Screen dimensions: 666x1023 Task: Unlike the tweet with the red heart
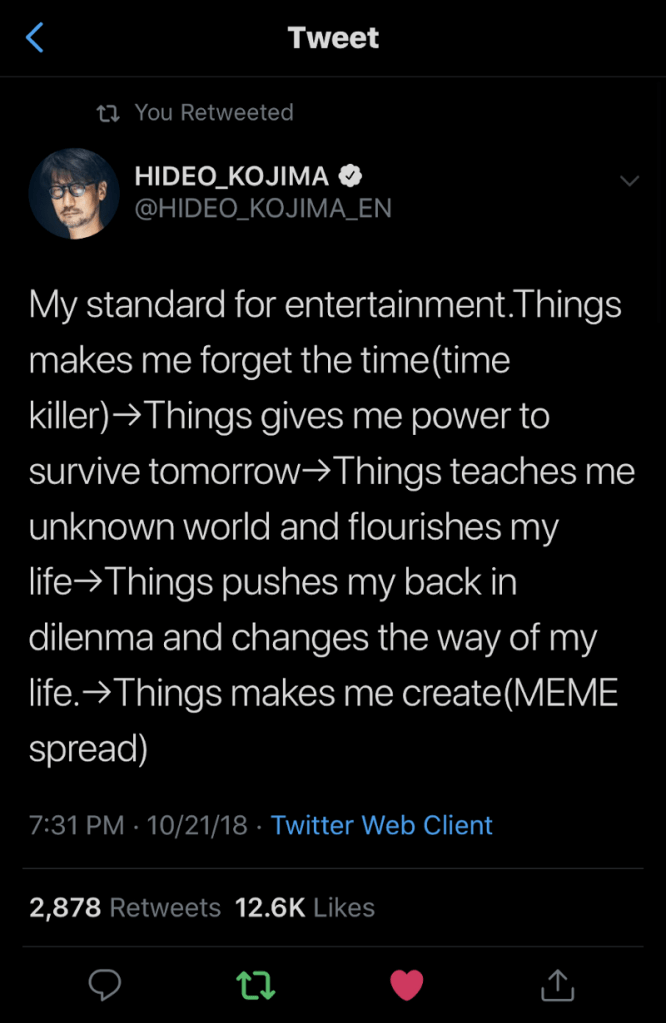[406, 985]
